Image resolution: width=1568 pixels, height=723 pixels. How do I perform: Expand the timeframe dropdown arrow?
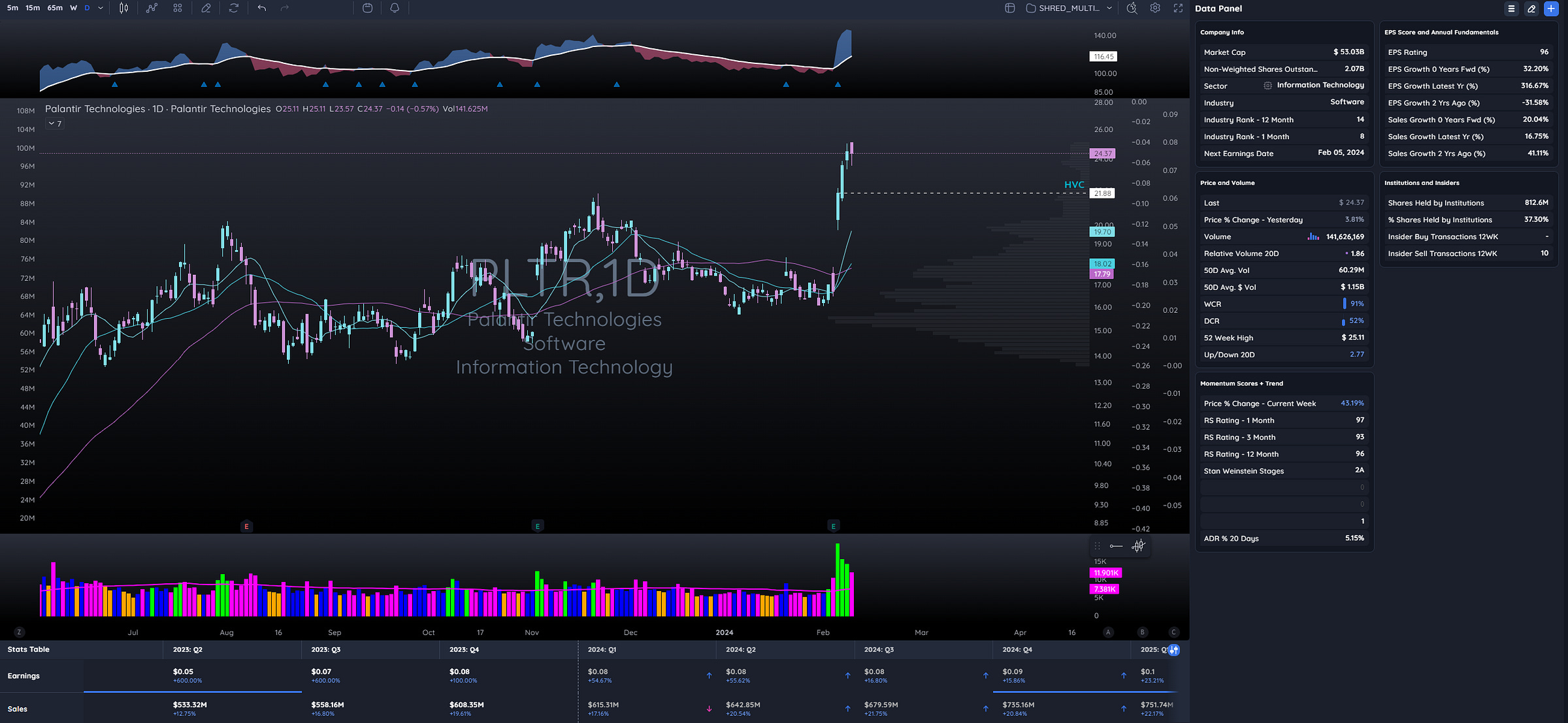click(x=101, y=8)
